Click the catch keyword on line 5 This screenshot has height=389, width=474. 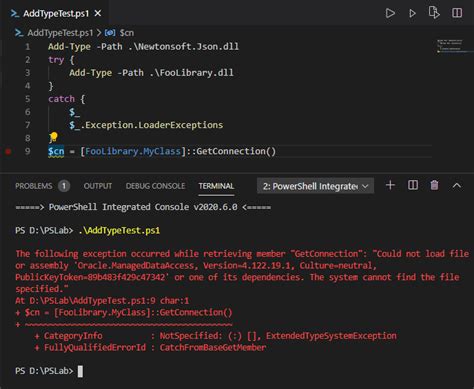point(61,99)
